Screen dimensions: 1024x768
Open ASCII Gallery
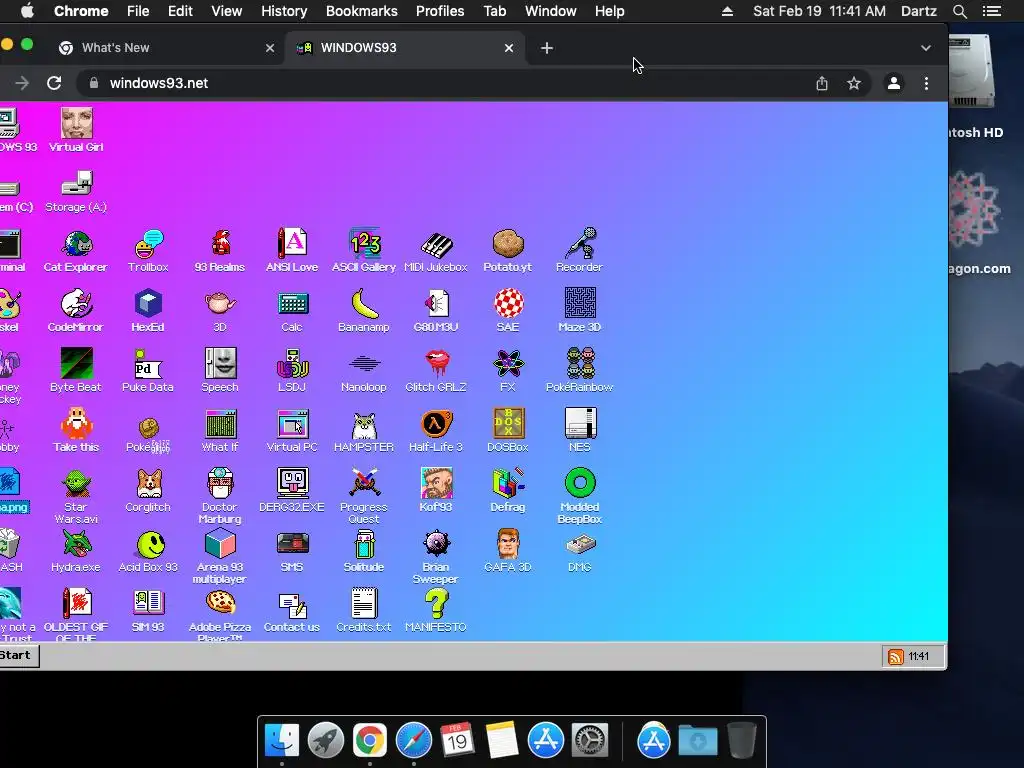click(x=364, y=251)
